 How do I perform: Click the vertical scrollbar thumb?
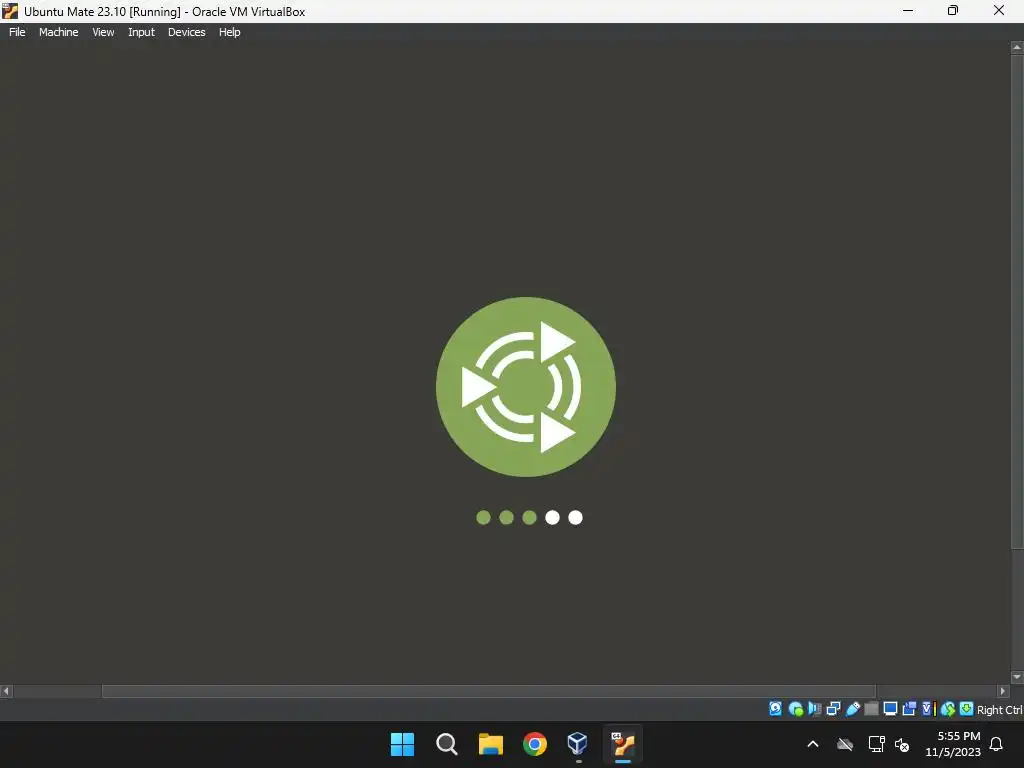pyautogui.click(x=1017, y=302)
